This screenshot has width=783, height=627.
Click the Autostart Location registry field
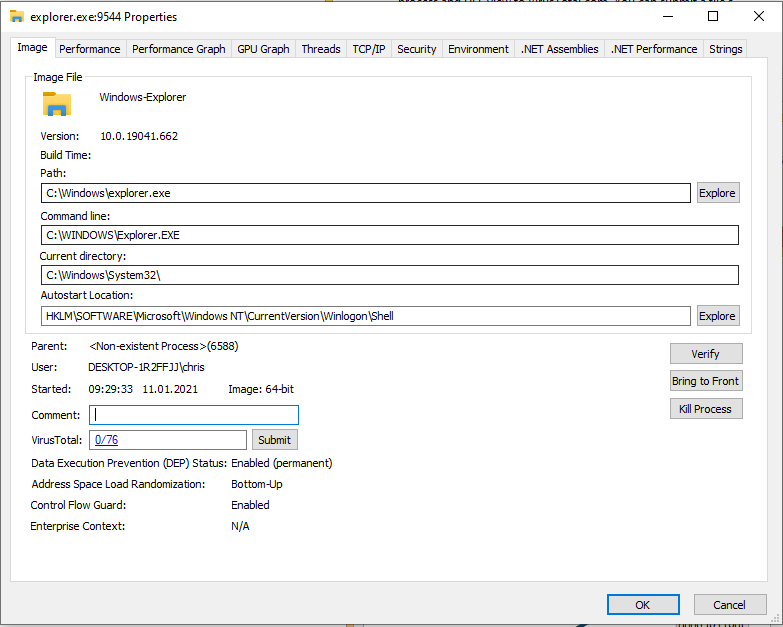point(366,316)
